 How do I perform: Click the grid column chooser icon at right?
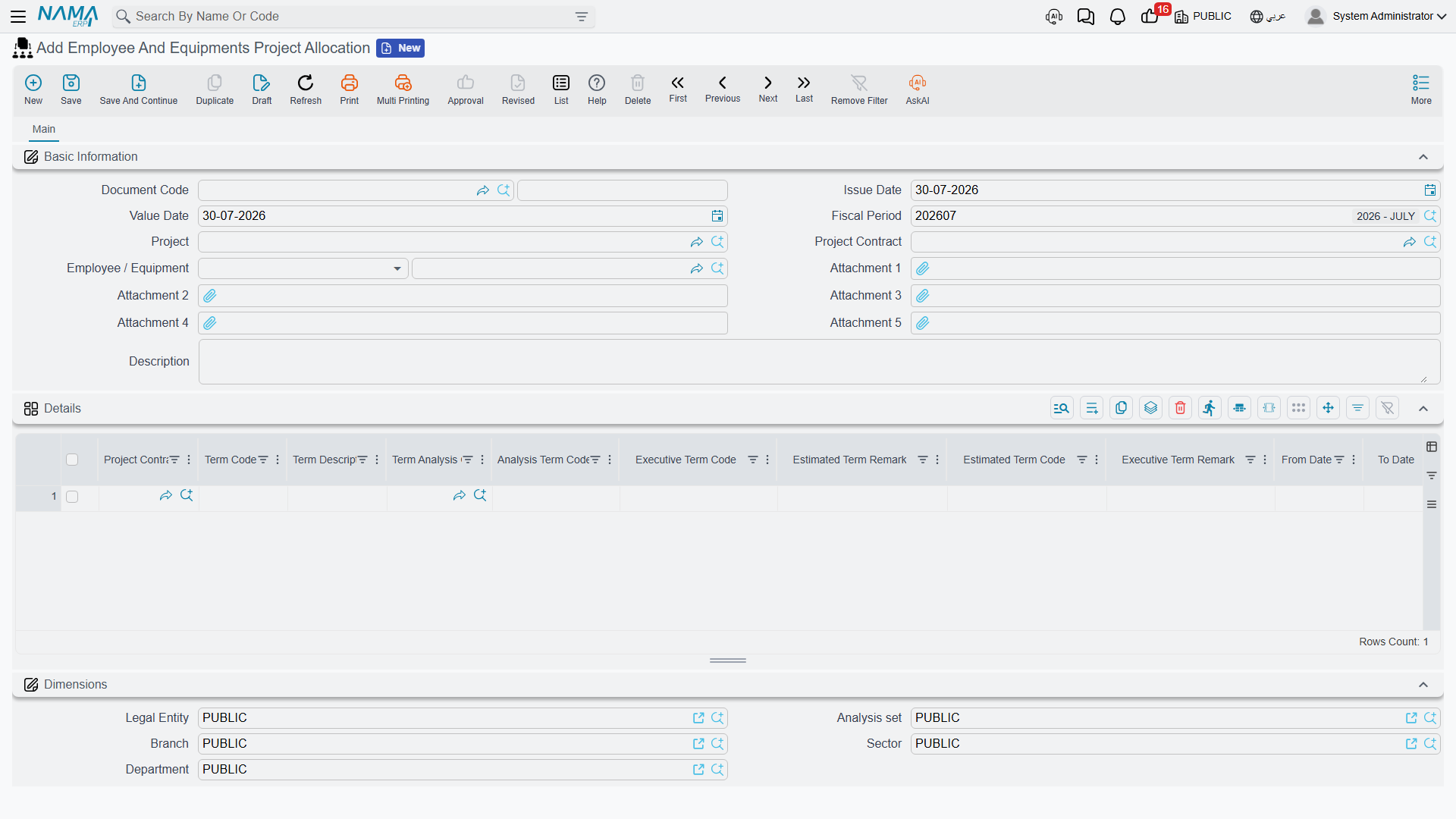pos(1432,447)
